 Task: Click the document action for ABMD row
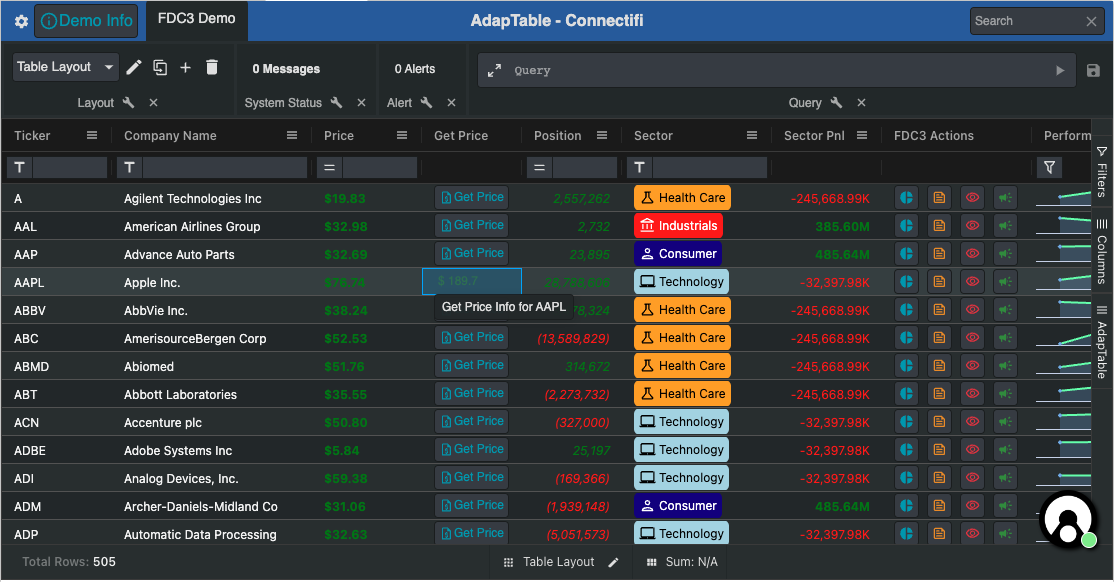pos(939,366)
